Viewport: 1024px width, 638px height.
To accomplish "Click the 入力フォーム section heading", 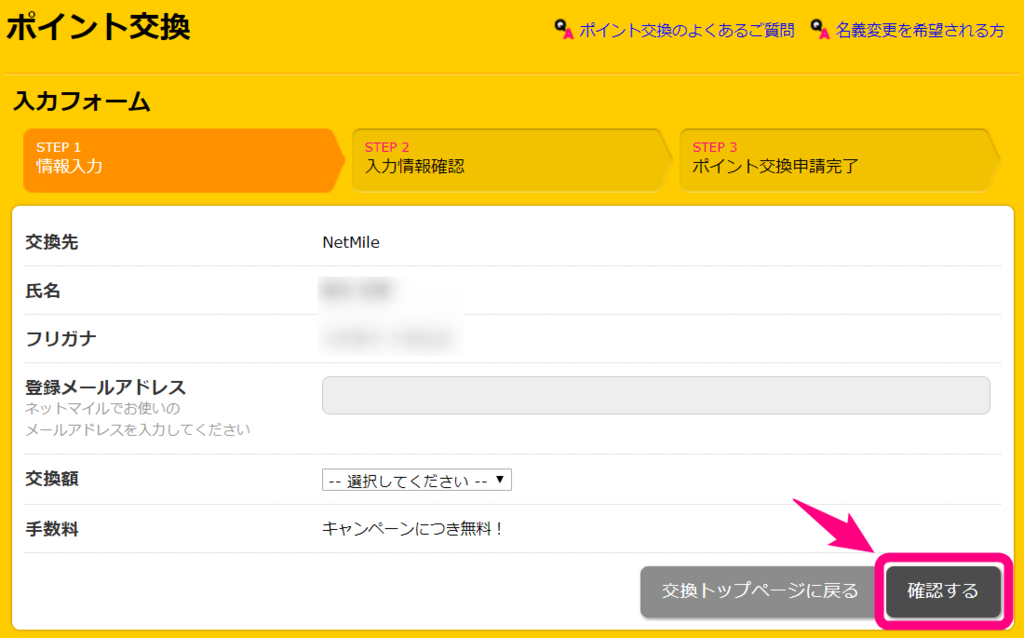I will tap(82, 101).
